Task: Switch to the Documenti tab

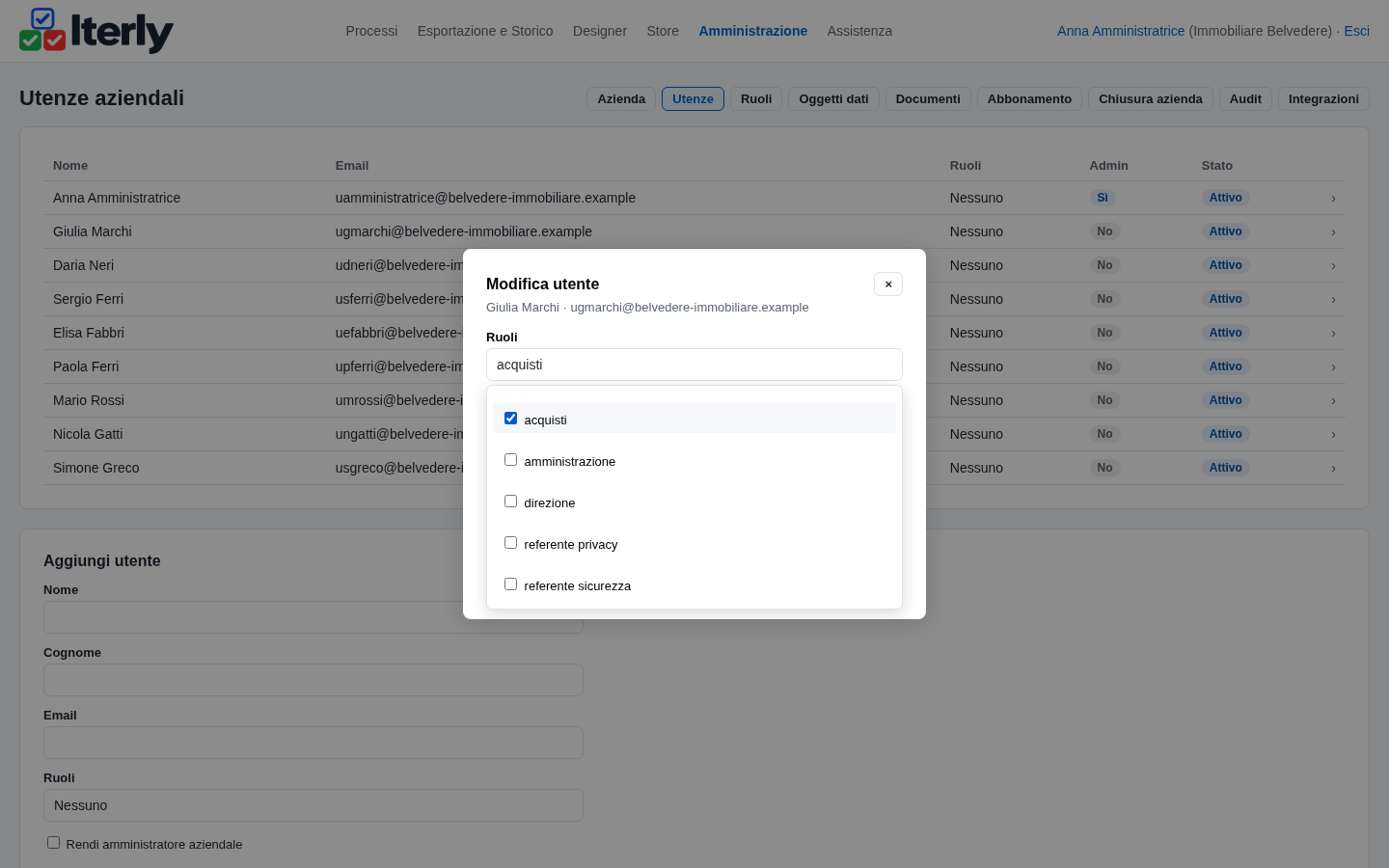Action: pyautogui.click(x=928, y=98)
